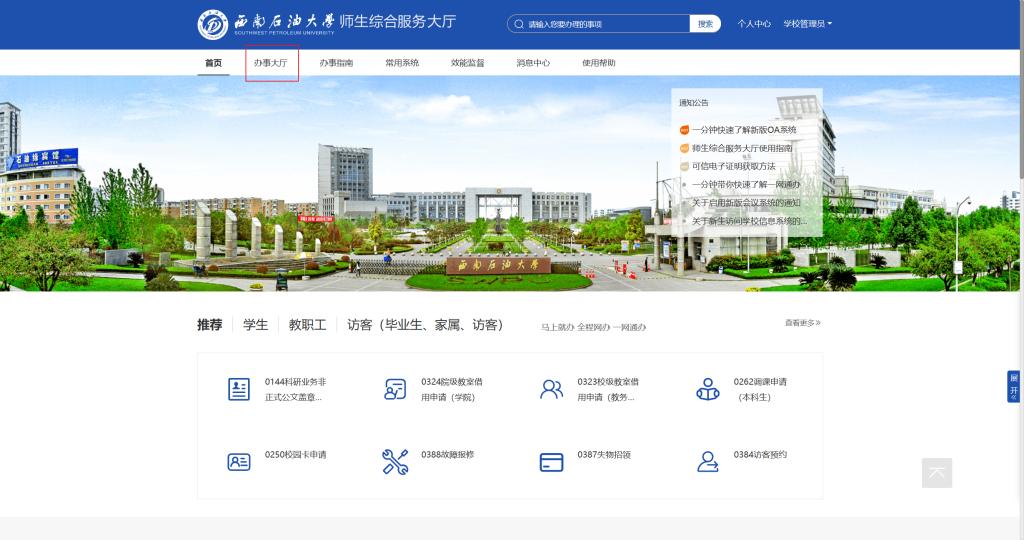Click the 0262 course adjustment application icon

tap(707, 390)
